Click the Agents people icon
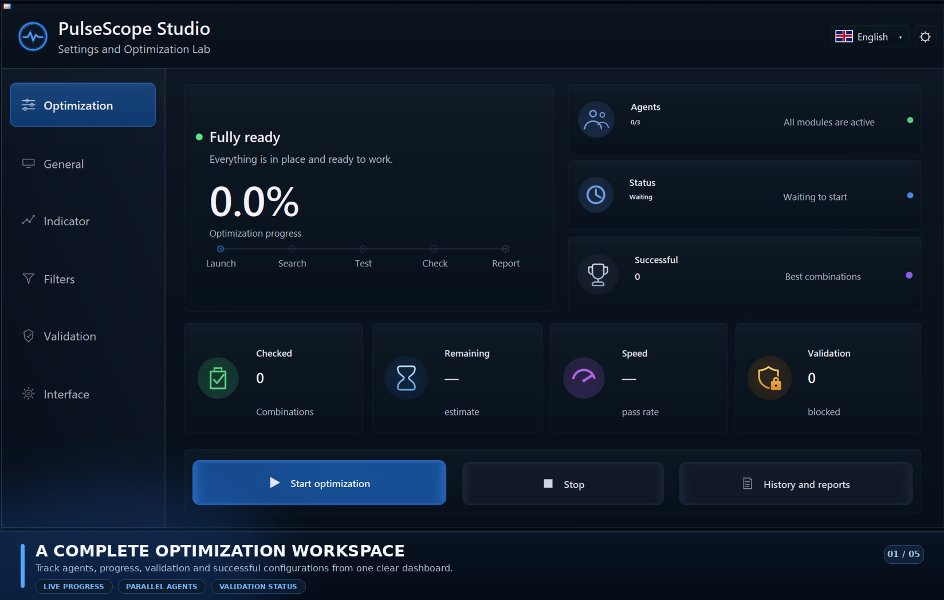 point(596,119)
